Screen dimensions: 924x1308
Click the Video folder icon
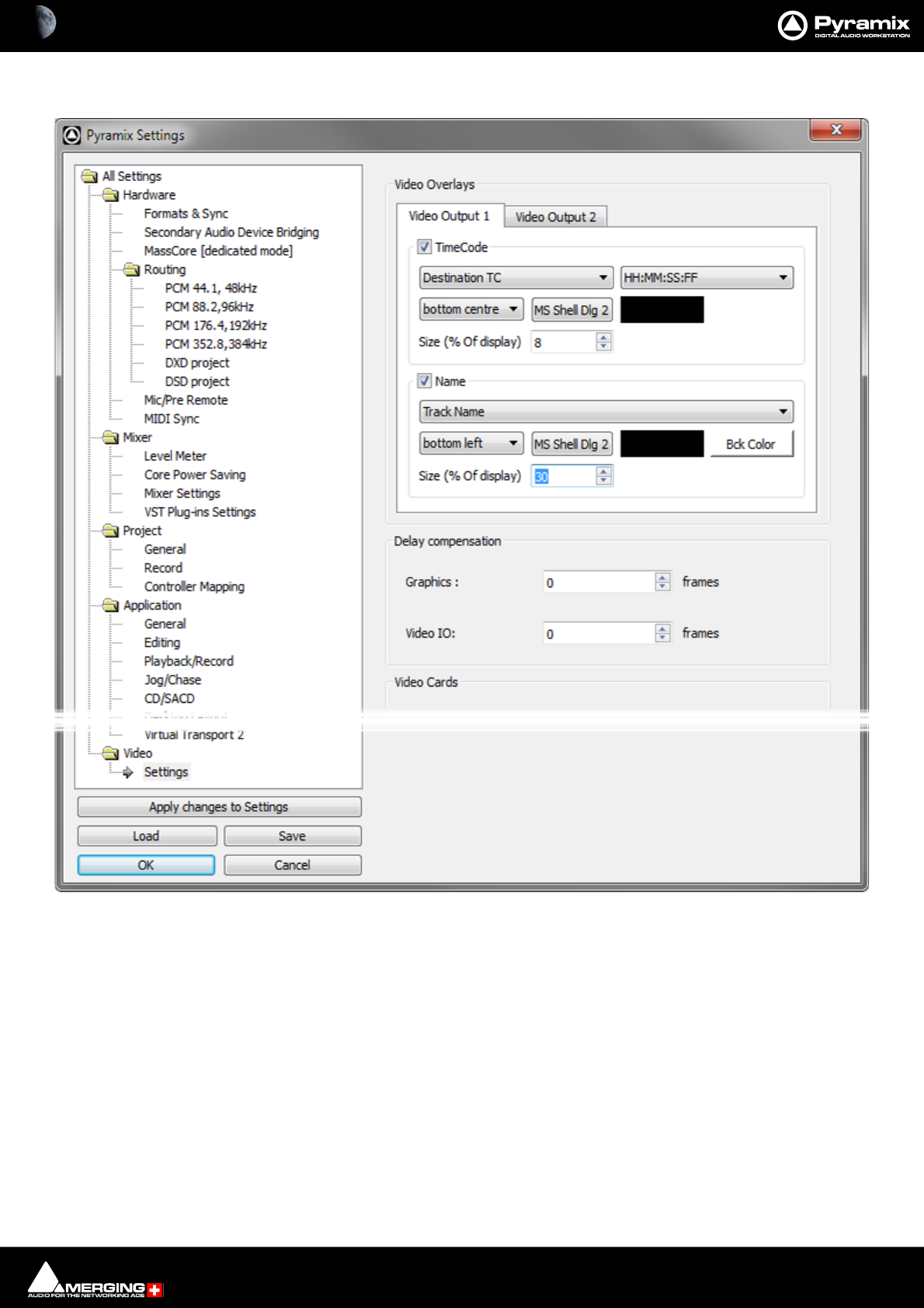pos(110,753)
